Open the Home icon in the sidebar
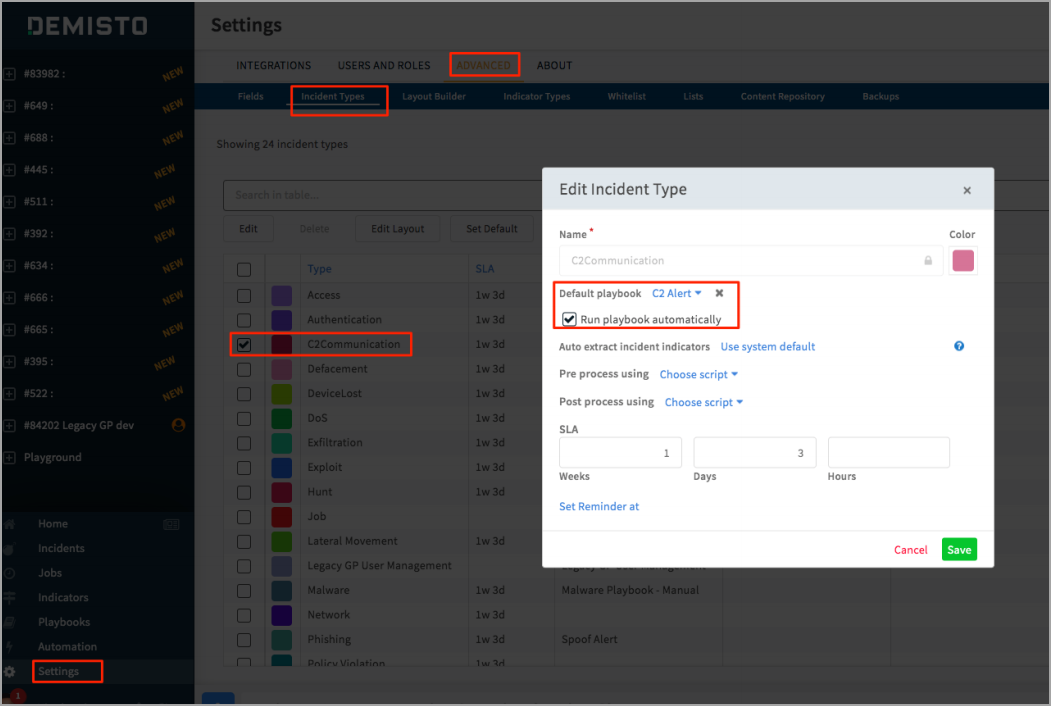This screenshot has height=706, width=1051. click(9, 523)
